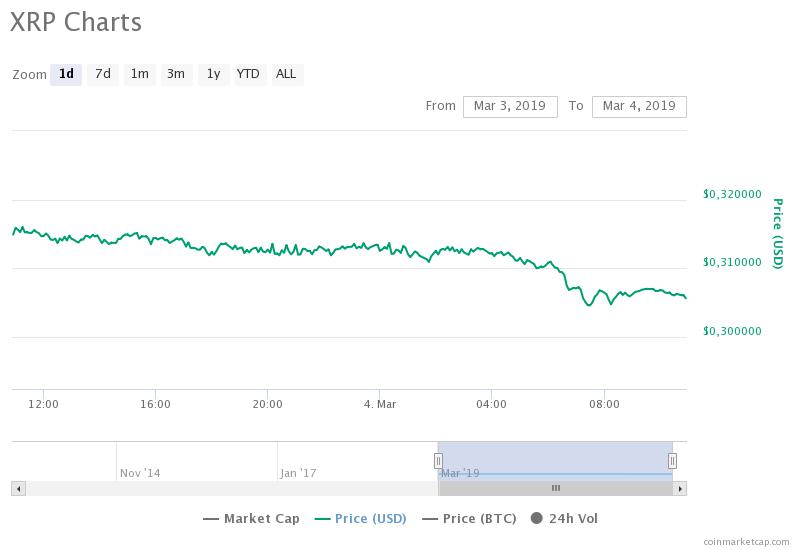Viewport: 800px width, 550px height.
Task: Click the navigator scrollbar thumb grip
Action: click(x=556, y=488)
